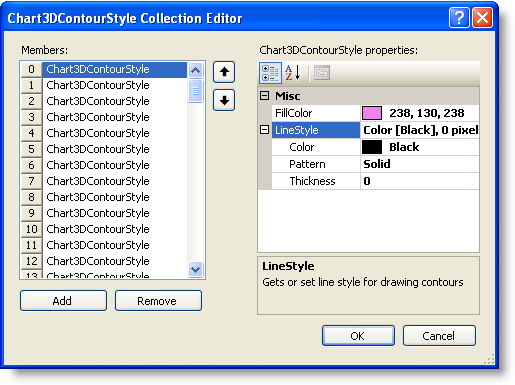Select the FillColor property row

pos(375,113)
